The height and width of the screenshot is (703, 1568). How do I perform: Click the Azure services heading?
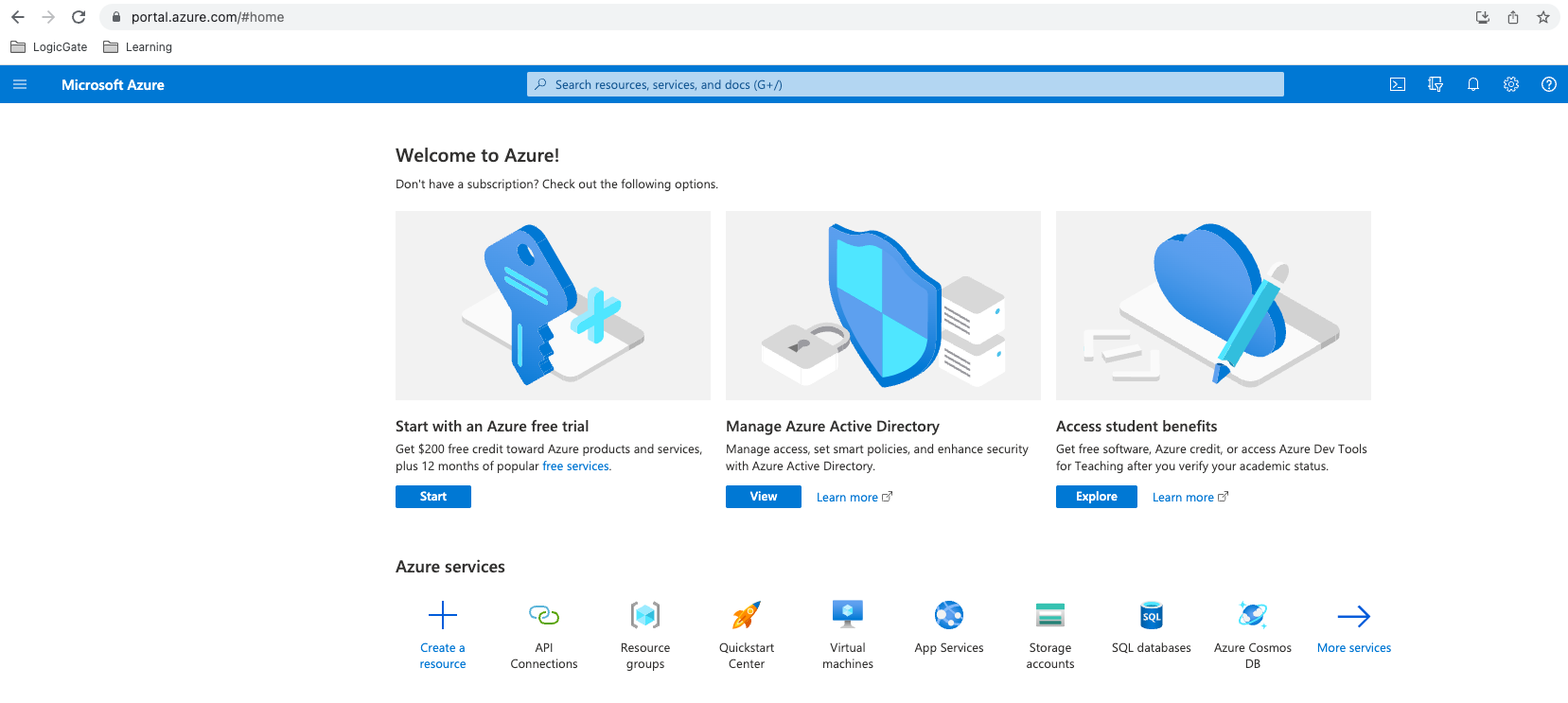(x=450, y=567)
